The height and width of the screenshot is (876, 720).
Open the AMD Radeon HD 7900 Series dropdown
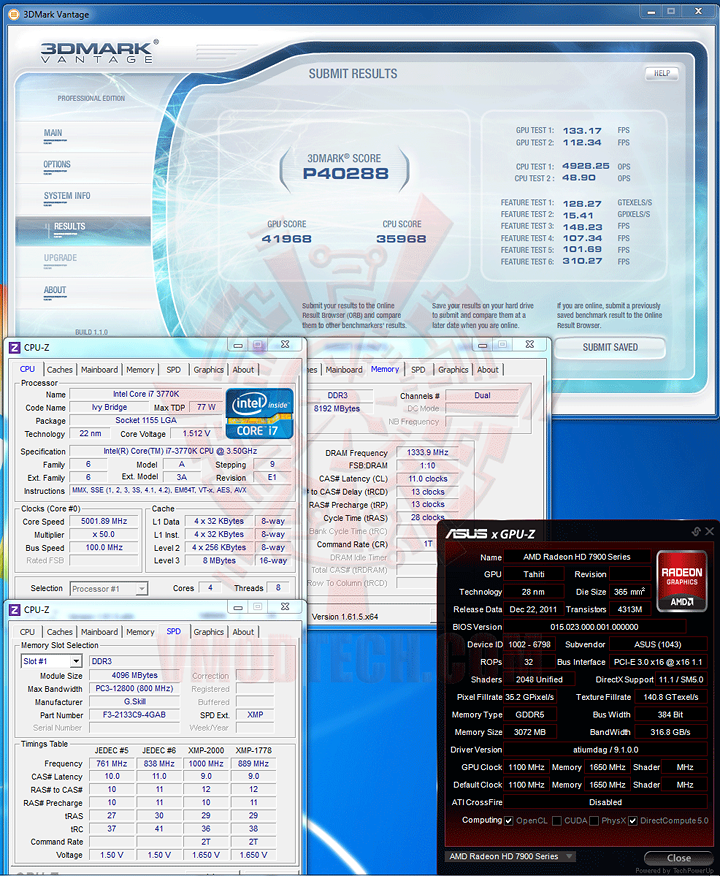click(511, 856)
